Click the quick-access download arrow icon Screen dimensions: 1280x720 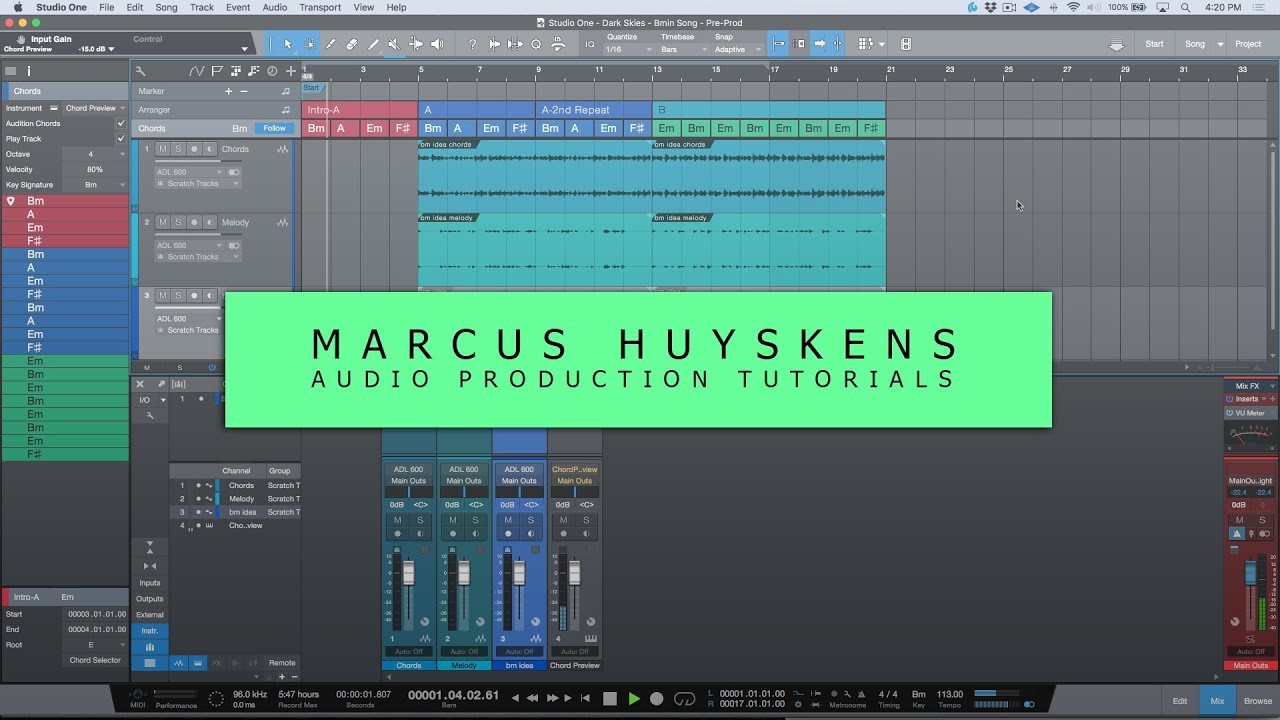(x=1116, y=45)
